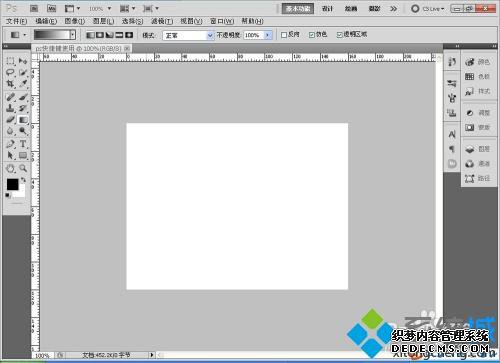The image size is (500, 363).
Task: Open the Screen Mode dropdown
Action: (x=151, y=8)
